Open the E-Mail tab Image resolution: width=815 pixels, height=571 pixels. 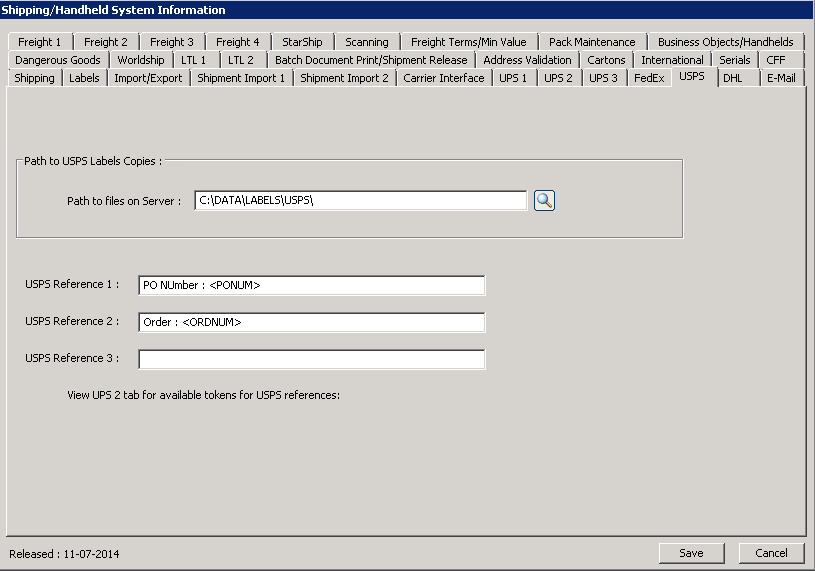coord(781,78)
